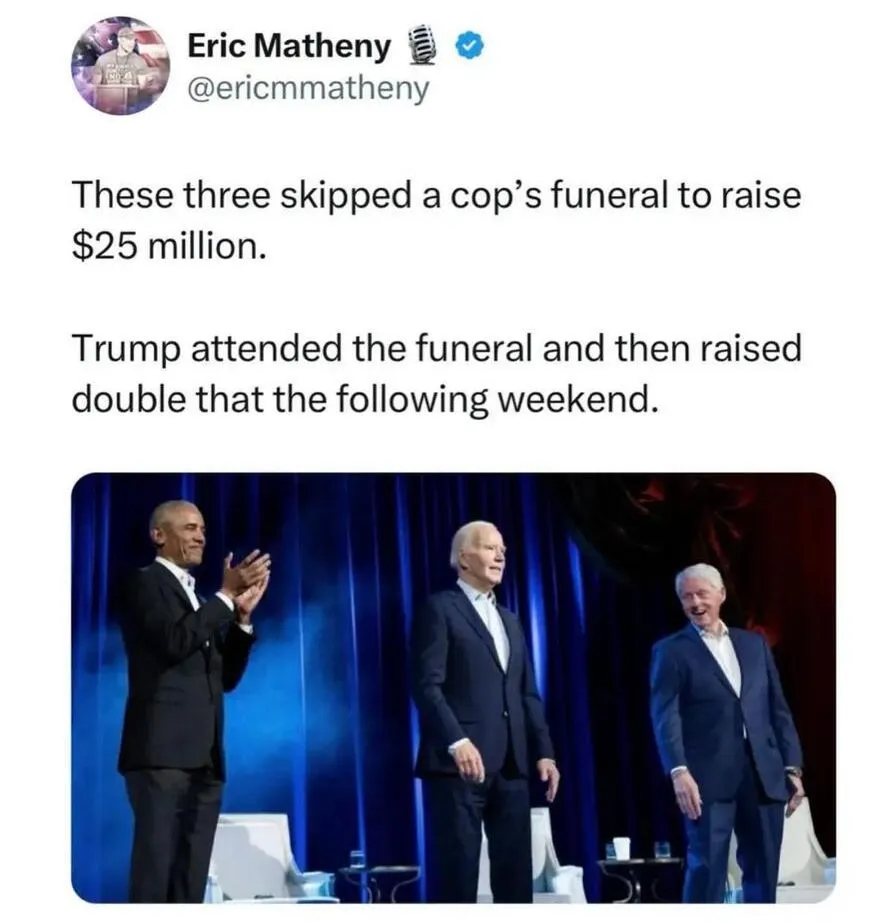Click the microphone emoji beside the name
The image size is (895, 922).
click(422, 46)
